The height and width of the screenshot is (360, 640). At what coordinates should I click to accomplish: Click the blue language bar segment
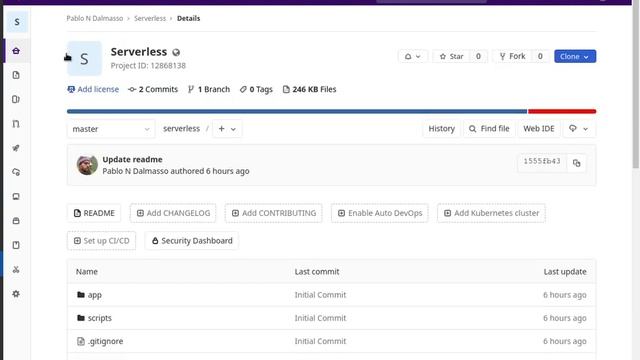[297, 111]
